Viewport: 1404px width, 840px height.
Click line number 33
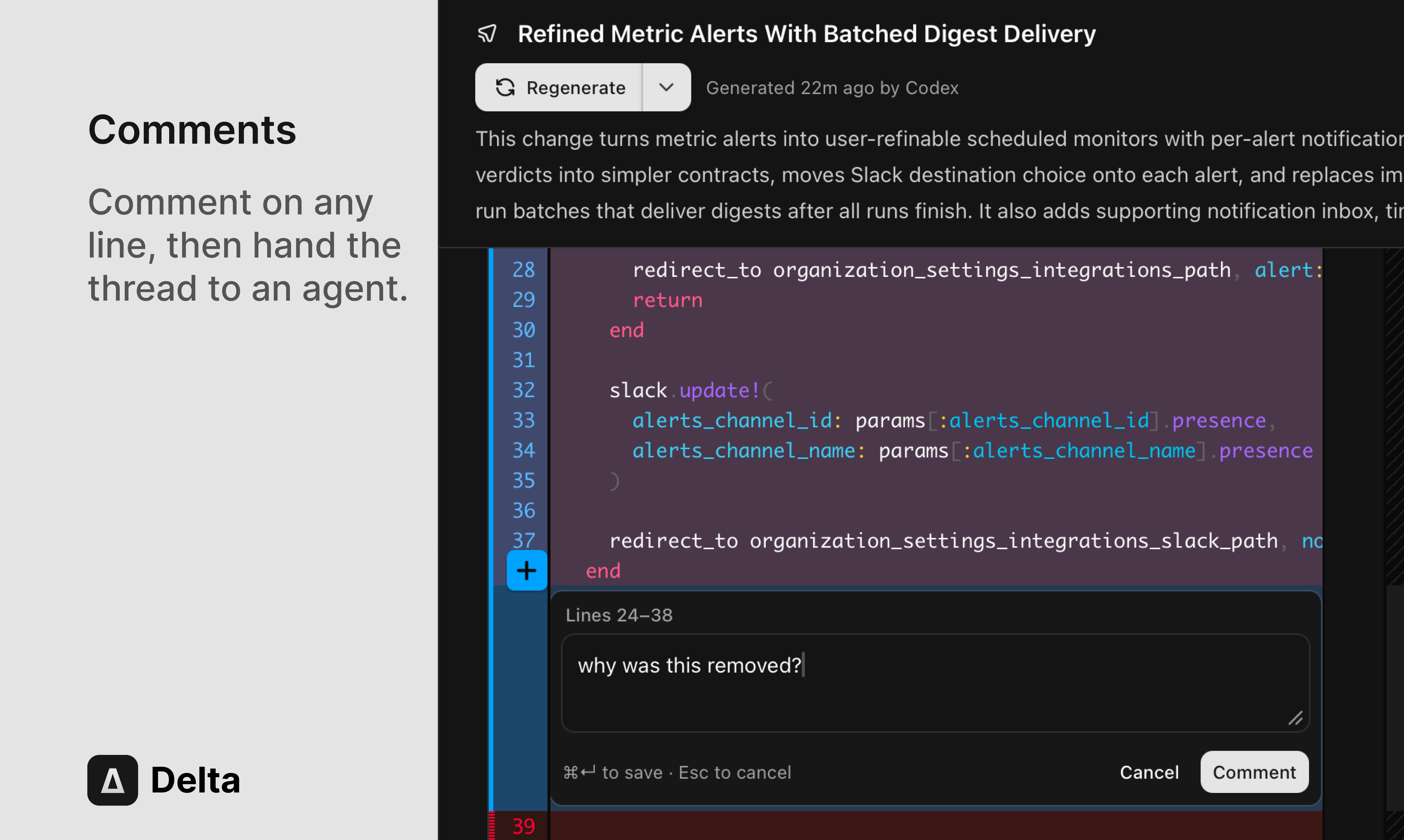tap(524, 421)
